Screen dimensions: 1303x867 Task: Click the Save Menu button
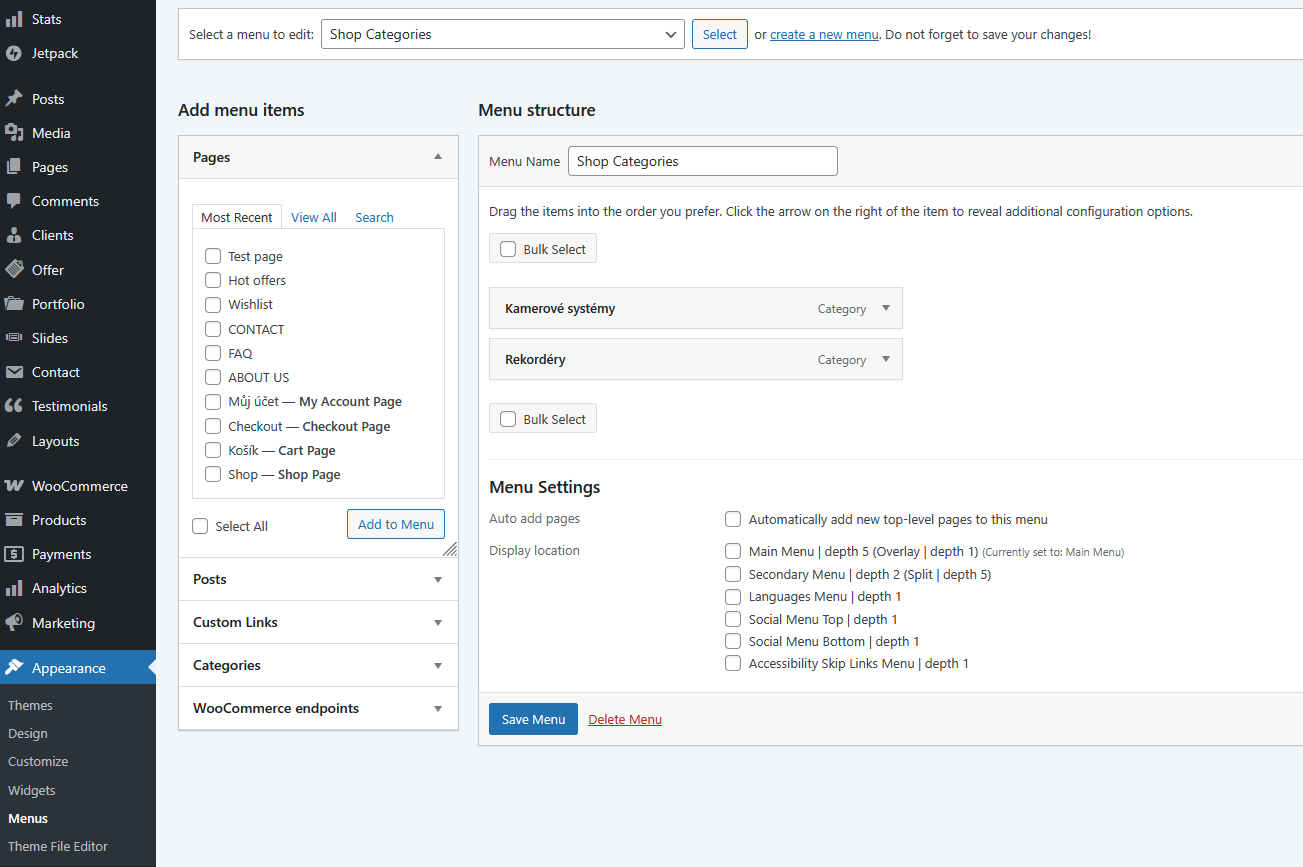point(533,719)
